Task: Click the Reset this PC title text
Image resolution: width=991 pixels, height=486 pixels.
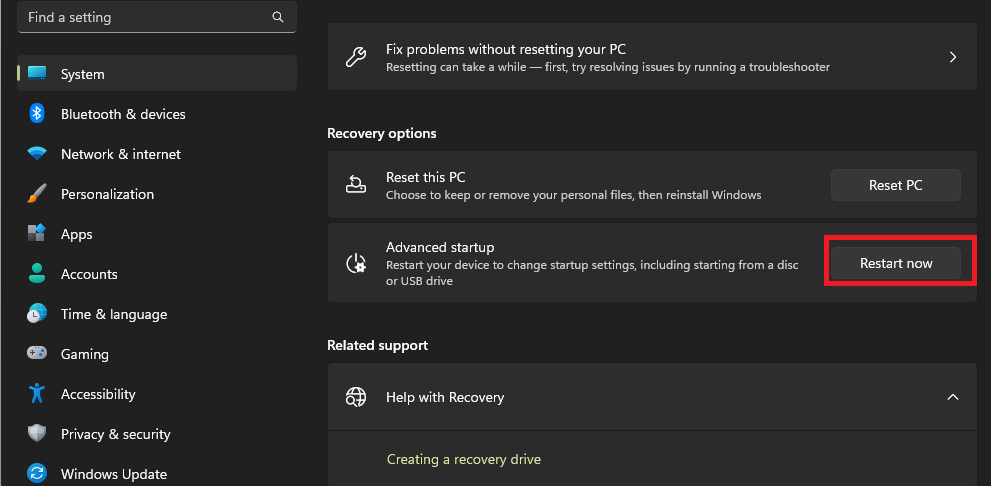Action: 425,178
